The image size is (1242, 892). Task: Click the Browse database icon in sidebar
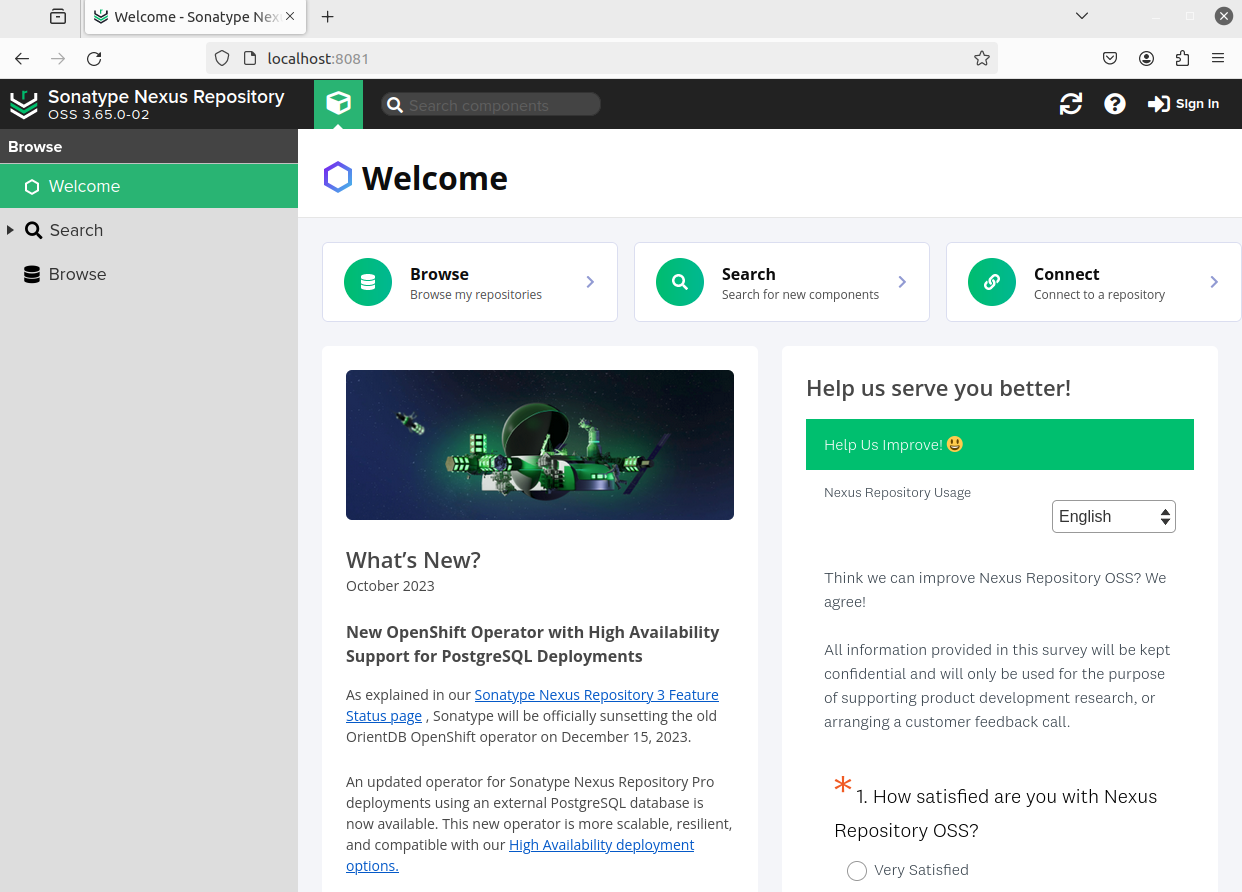[x=32, y=274]
